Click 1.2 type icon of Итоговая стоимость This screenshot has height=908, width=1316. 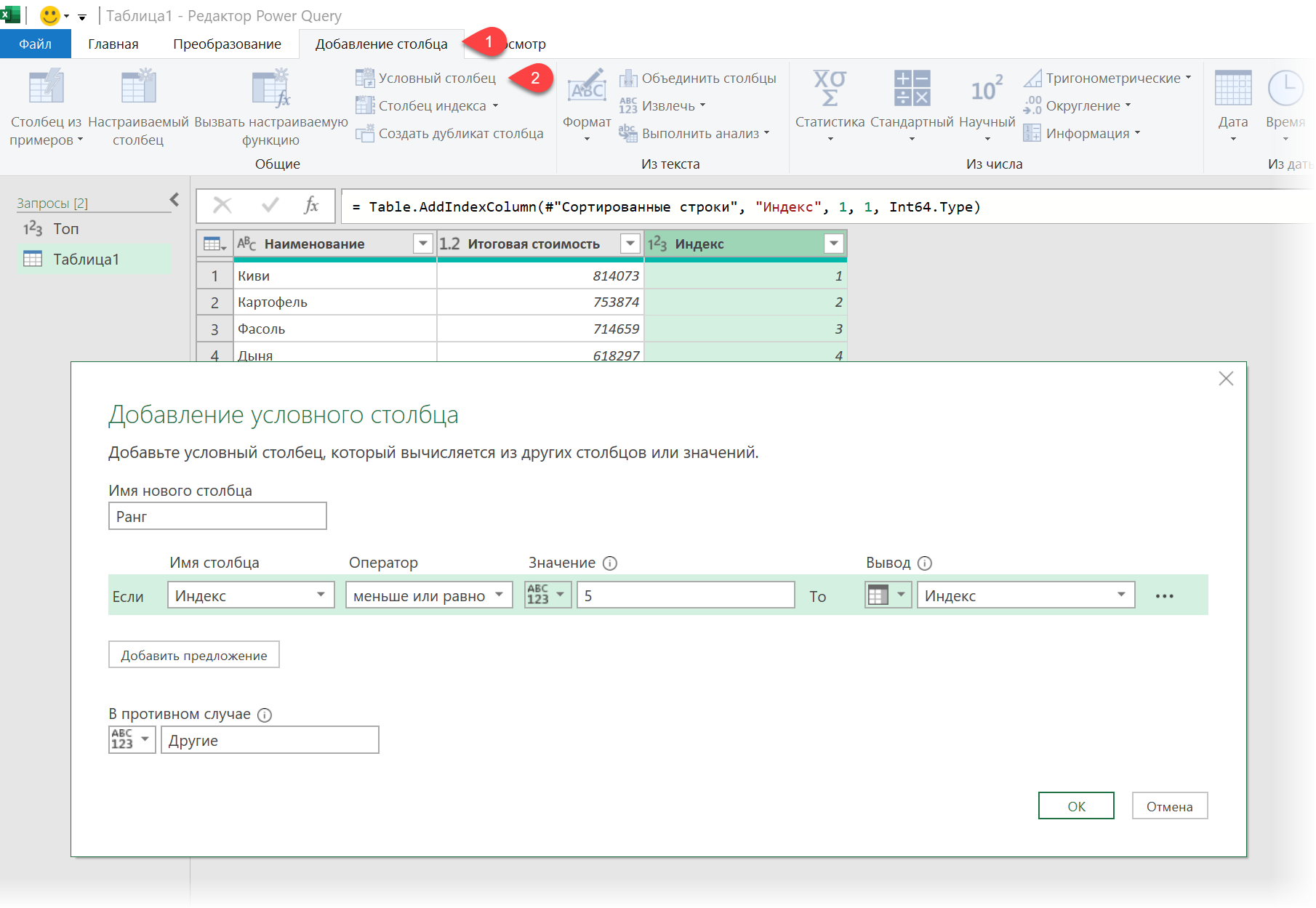(x=450, y=244)
